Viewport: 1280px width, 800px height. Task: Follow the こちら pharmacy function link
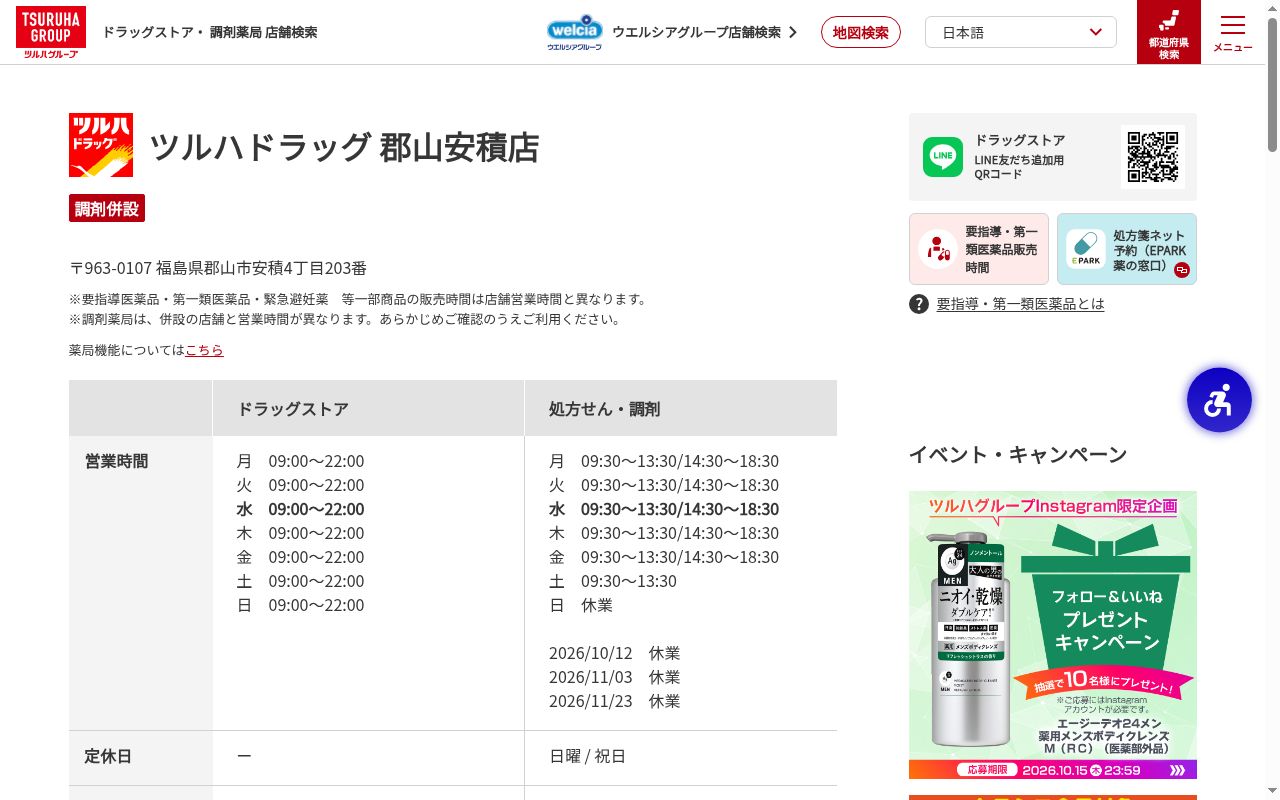click(x=204, y=350)
